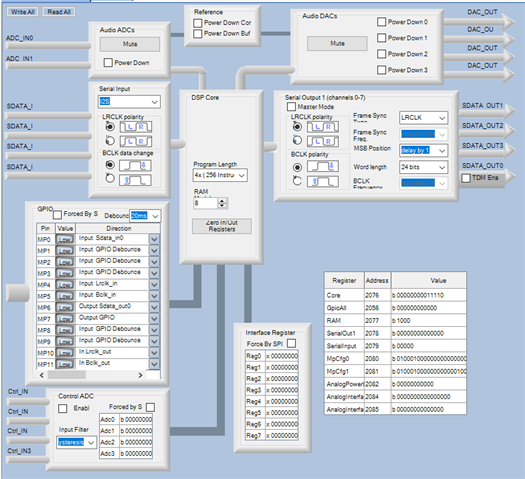The image size is (525, 479).
Task: Click Serial Input second LRCLK waveform icon
Action: (x=136, y=141)
